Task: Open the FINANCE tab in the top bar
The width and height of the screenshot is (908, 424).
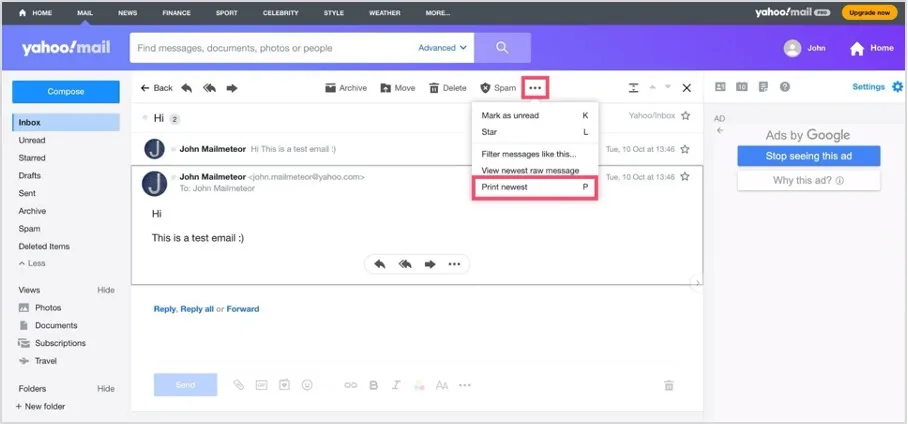Action: [x=177, y=13]
